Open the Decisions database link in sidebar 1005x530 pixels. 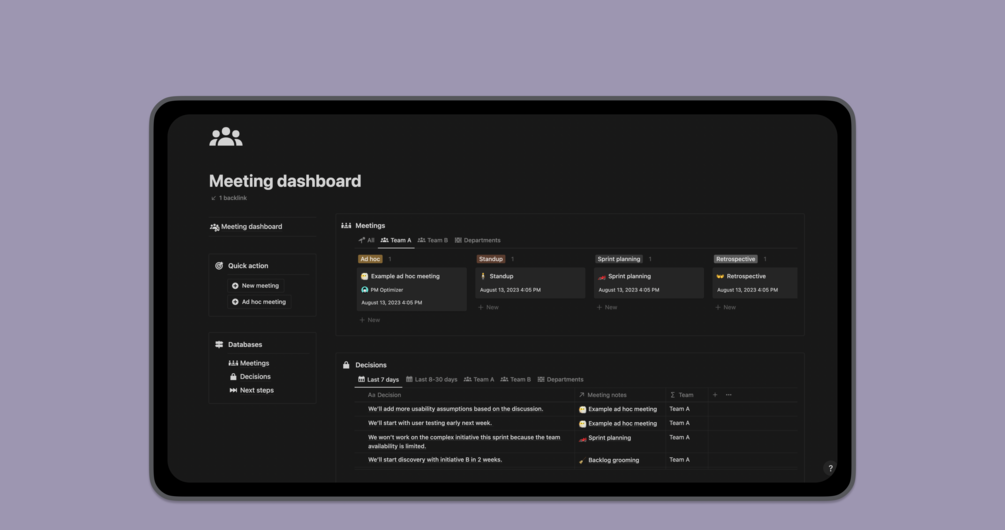[x=250, y=377]
